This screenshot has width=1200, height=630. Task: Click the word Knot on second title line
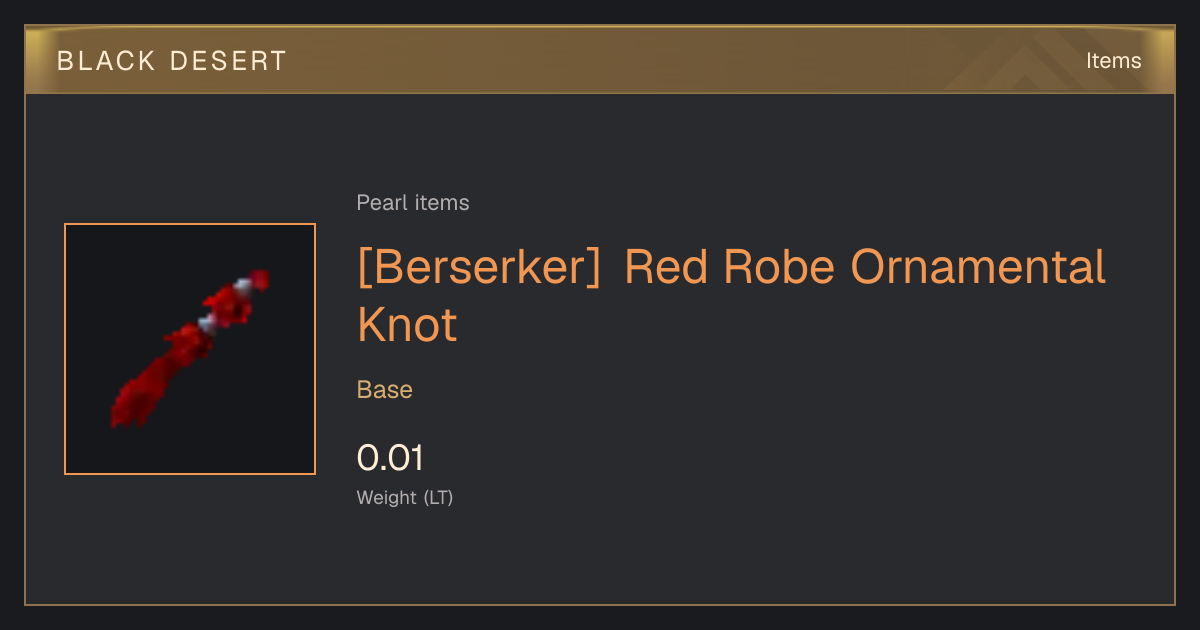407,324
